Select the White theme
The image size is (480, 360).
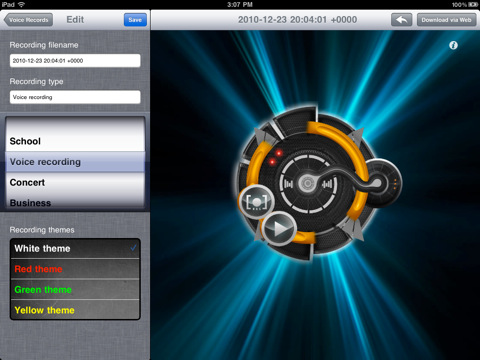point(75,248)
